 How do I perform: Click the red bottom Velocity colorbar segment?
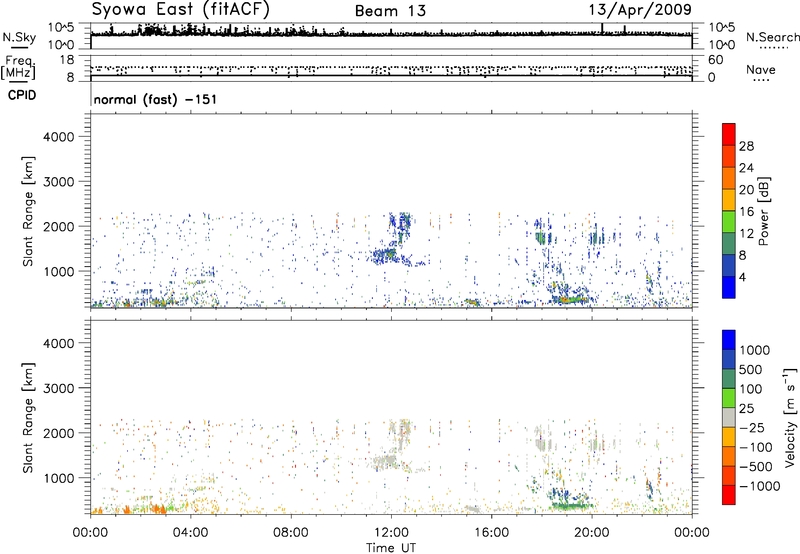pos(729,495)
